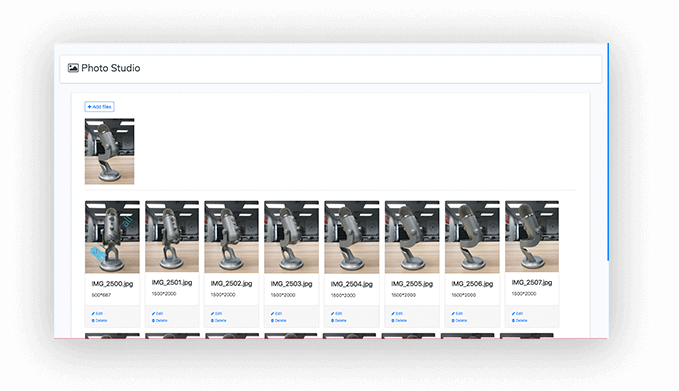Select the IMG_2505.jpg thumbnail
Screen dimensions: 679x391
point(412,237)
